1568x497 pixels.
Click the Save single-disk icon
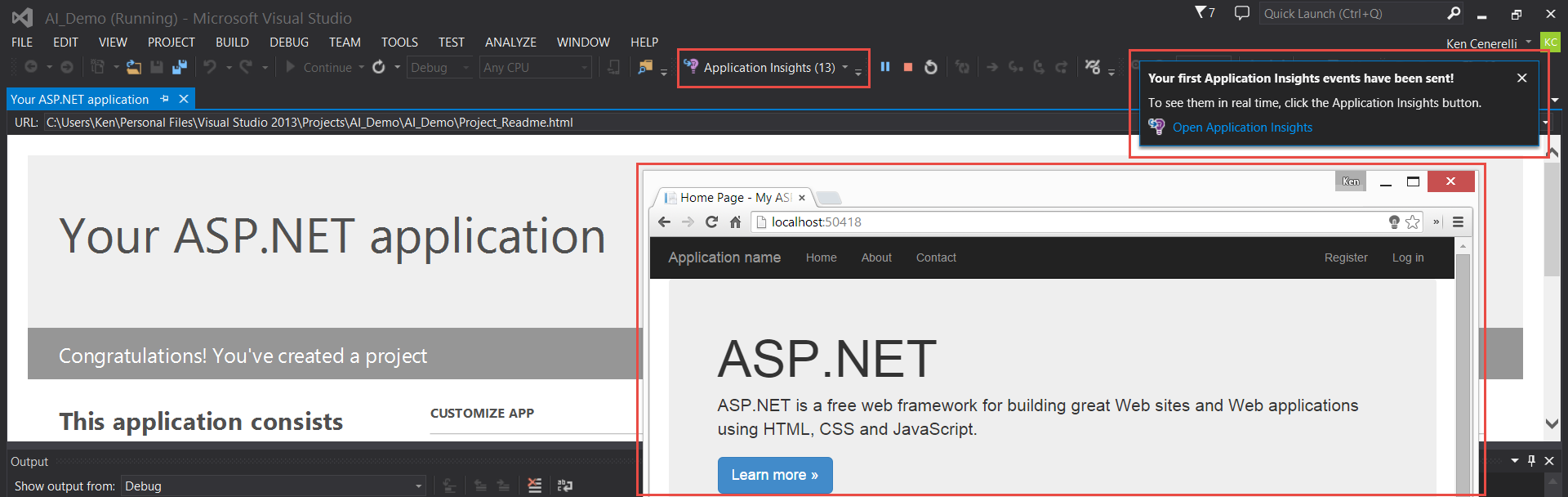coord(157,67)
